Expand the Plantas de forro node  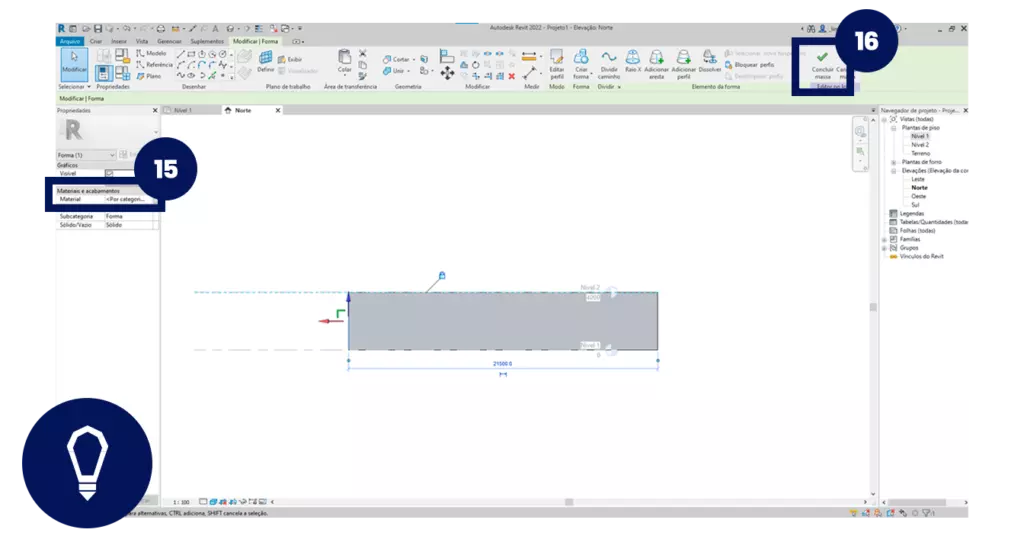point(893,162)
